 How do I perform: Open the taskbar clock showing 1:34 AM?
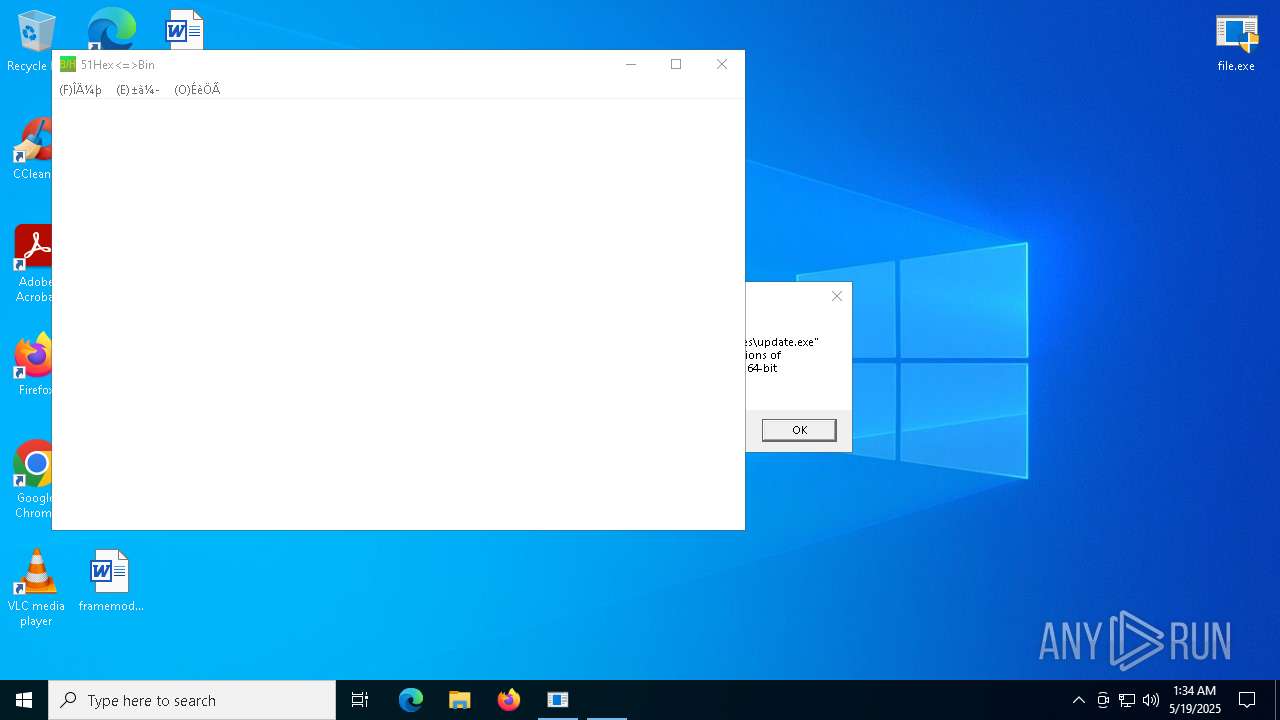coord(1195,700)
